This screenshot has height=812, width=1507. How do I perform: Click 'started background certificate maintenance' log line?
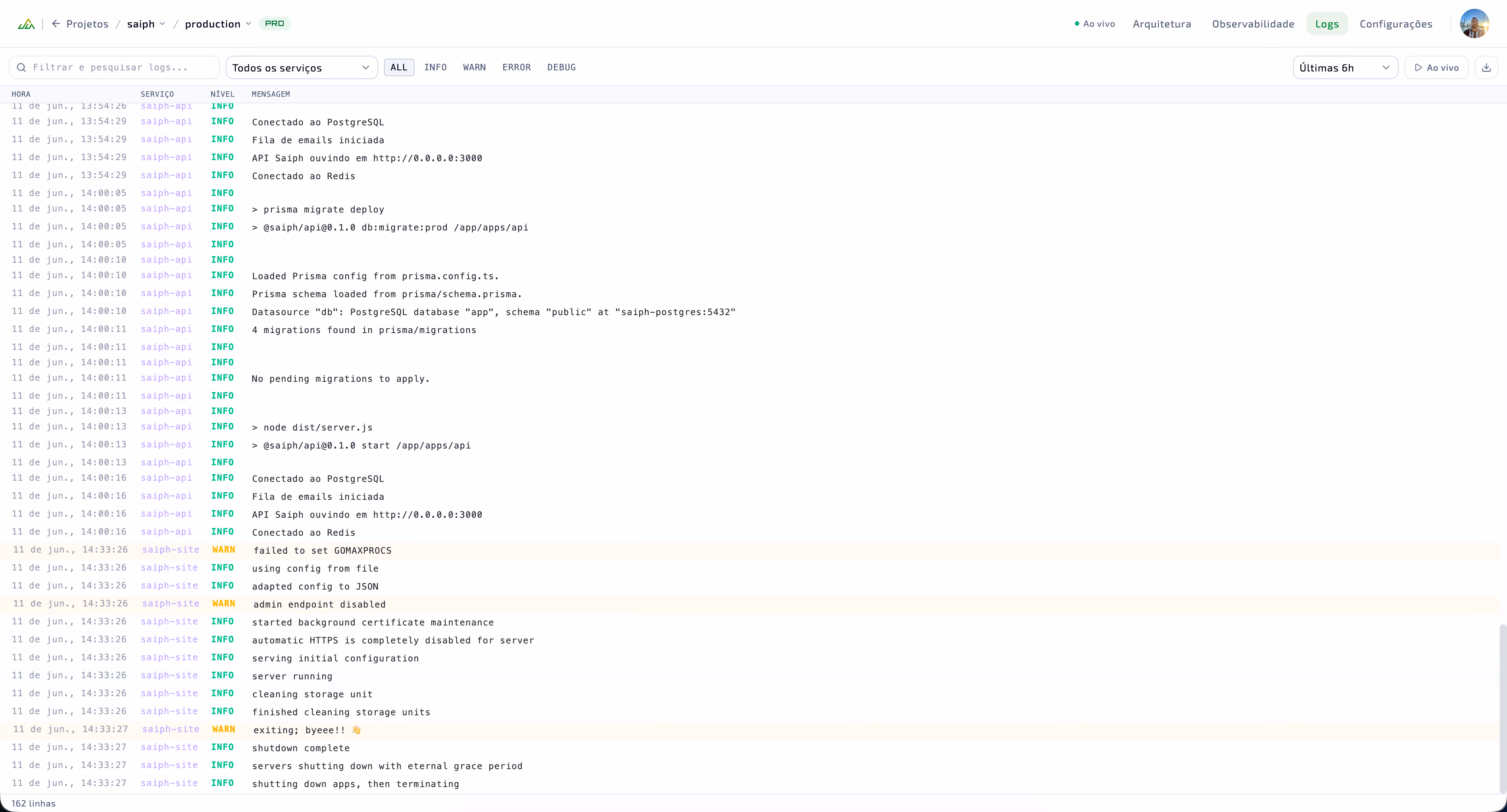(373, 623)
